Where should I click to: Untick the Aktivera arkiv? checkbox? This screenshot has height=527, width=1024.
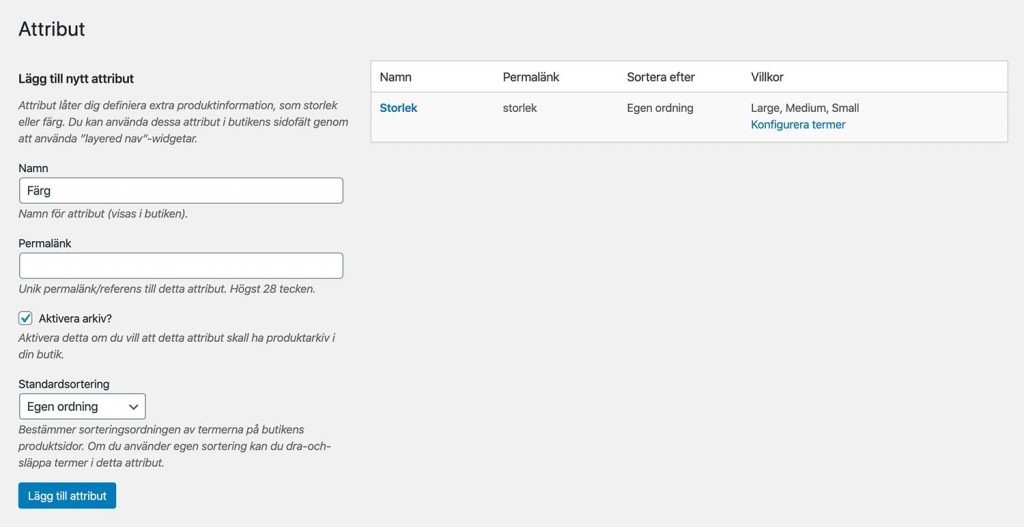click(25, 319)
